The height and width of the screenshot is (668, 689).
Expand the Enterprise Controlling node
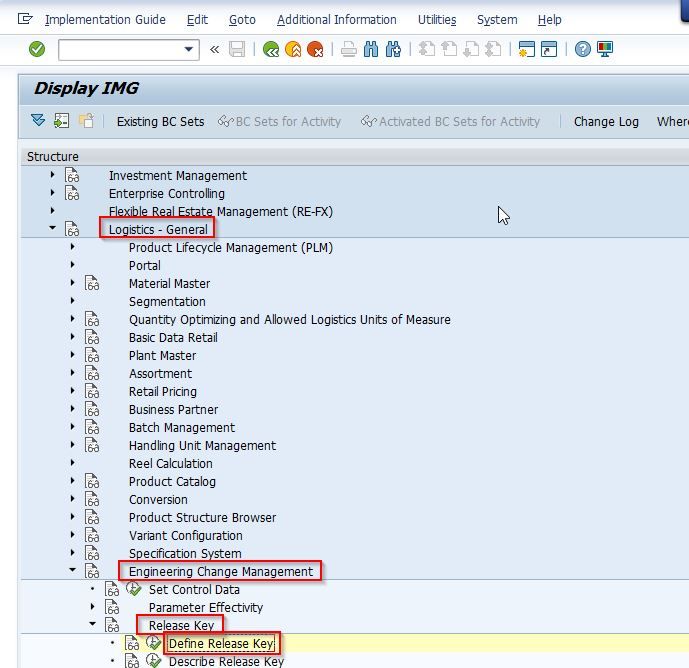click(52, 193)
